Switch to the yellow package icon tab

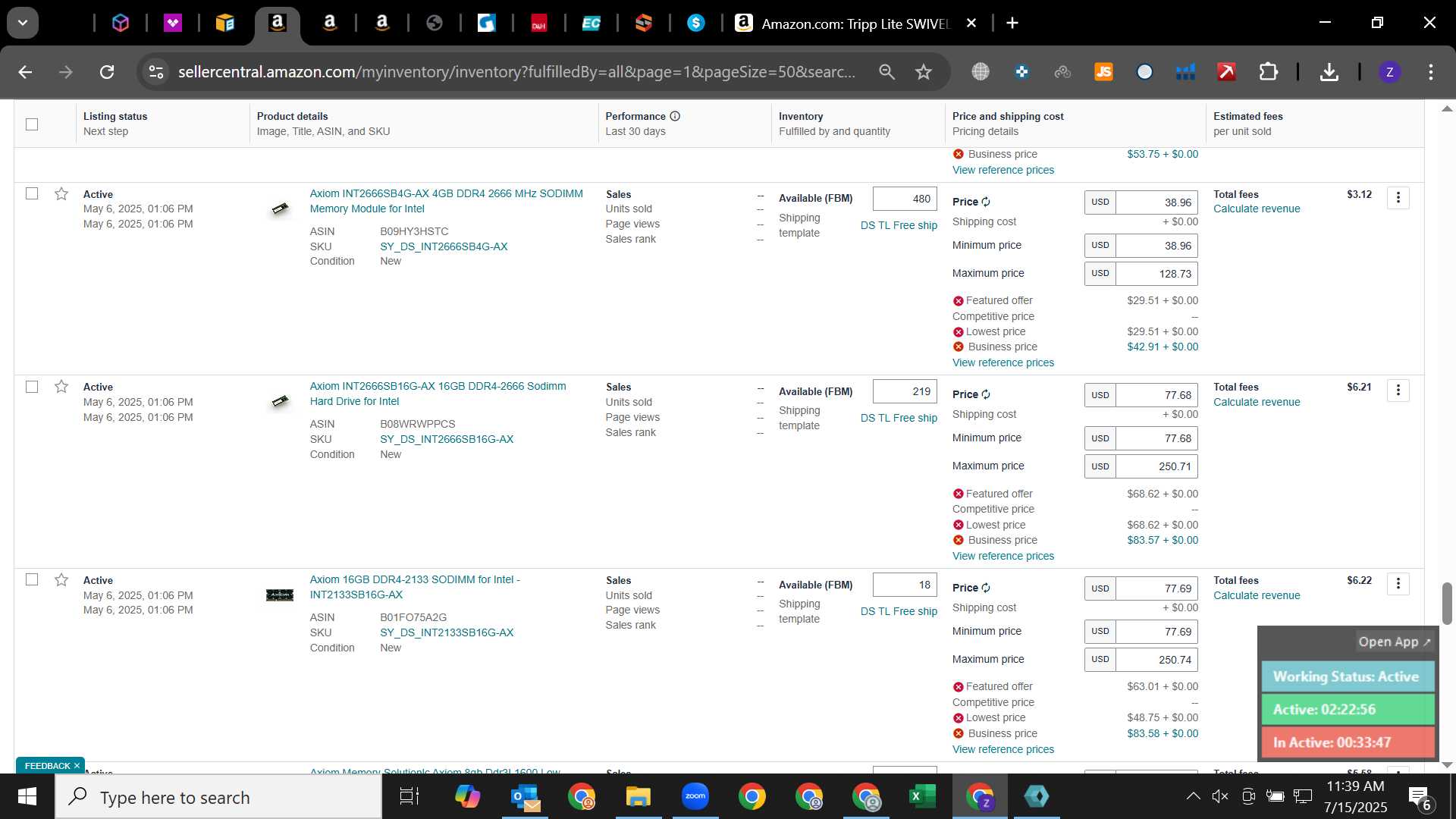point(225,24)
